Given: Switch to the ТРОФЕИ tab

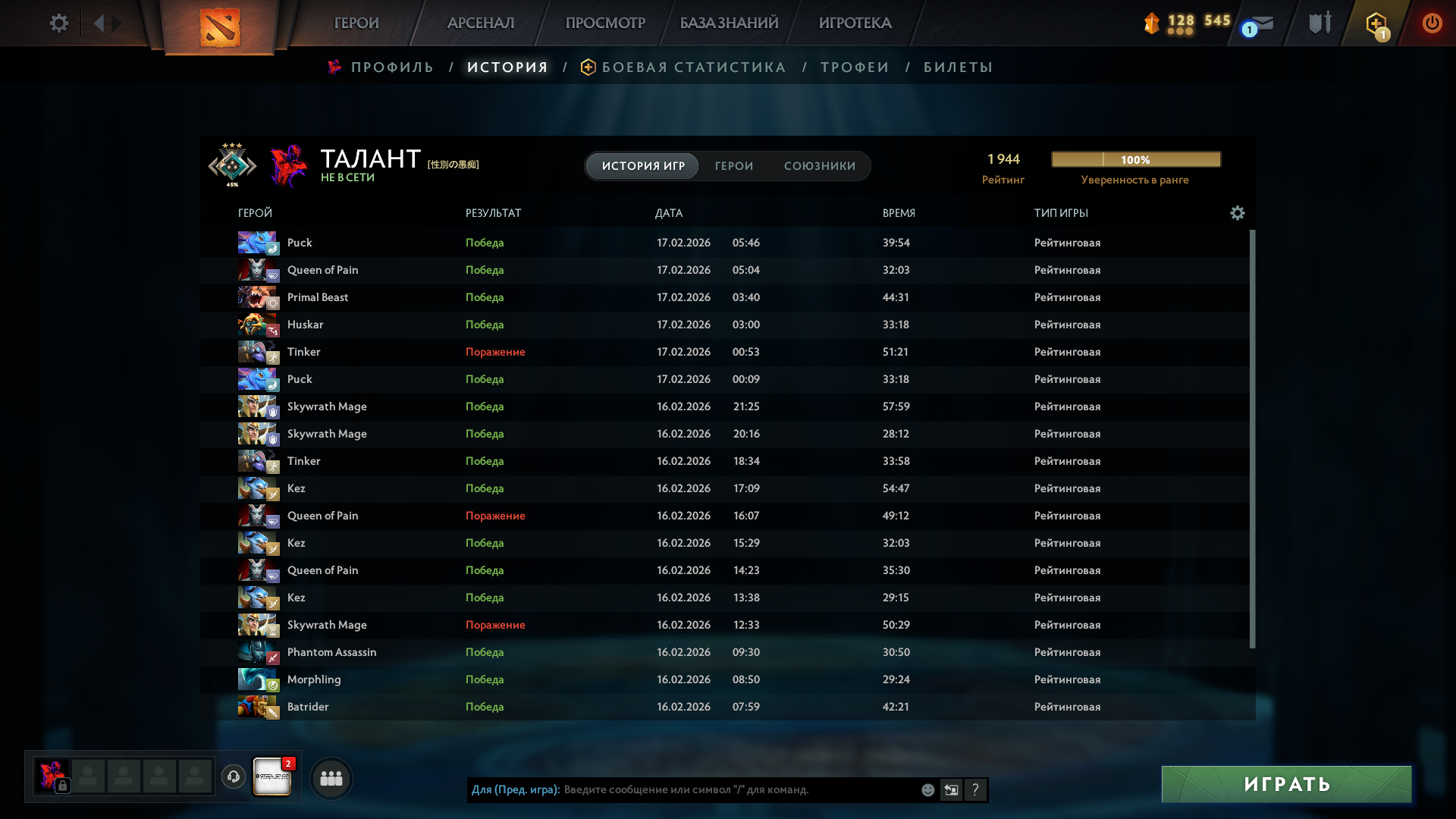Looking at the screenshot, I should [855, 67].
